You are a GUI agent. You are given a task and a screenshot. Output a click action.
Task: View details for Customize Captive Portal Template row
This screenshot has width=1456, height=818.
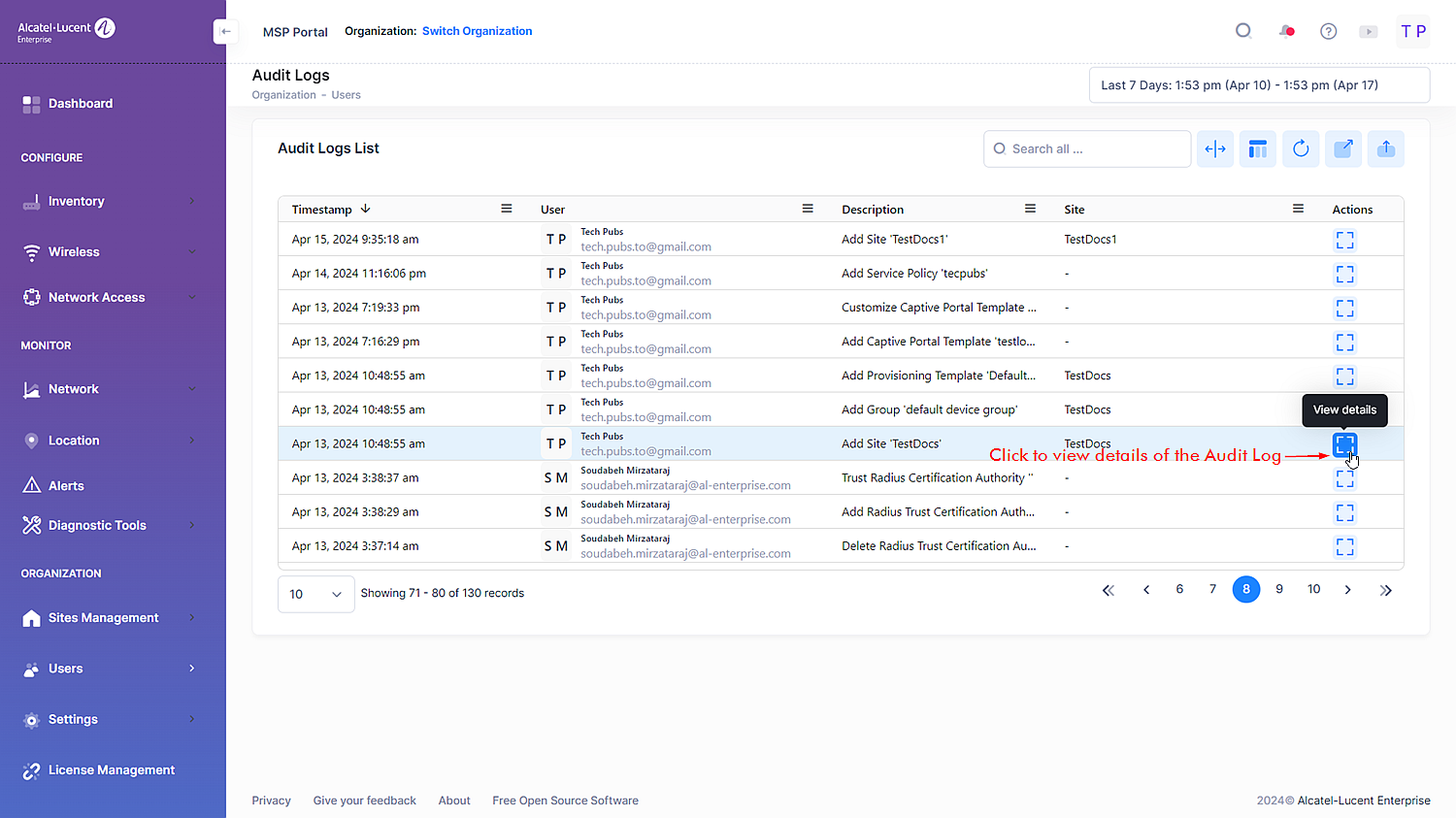point(1344,308)
